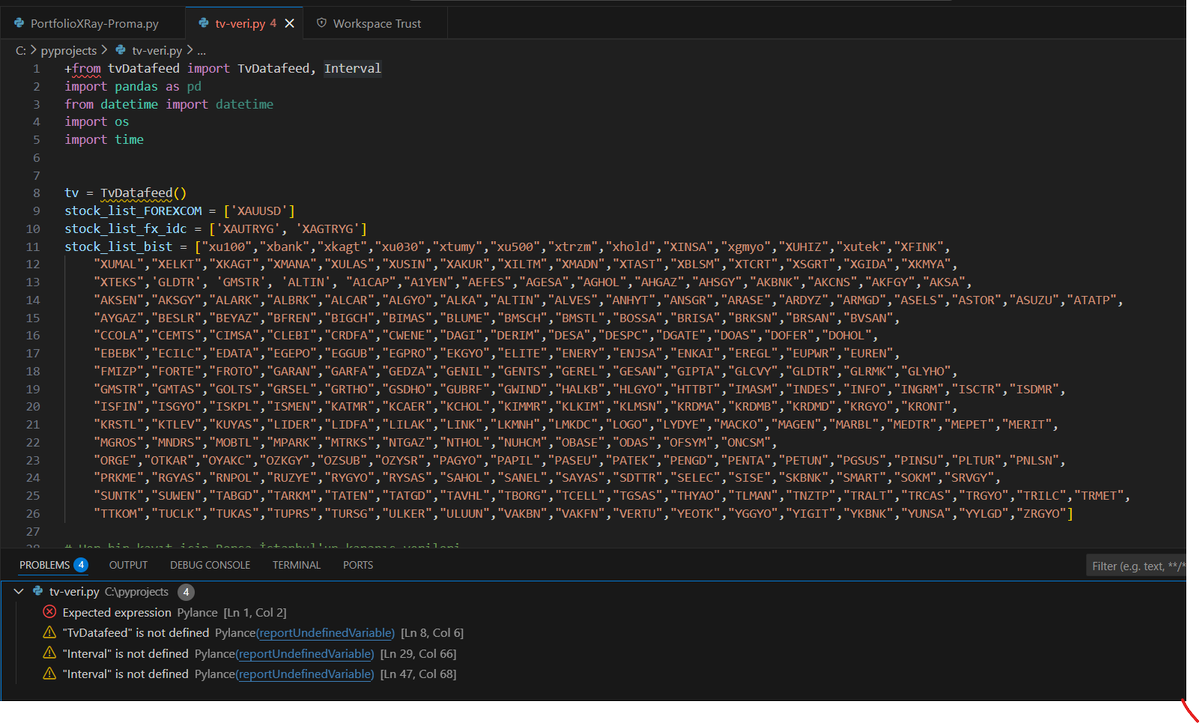Click warning icon for TvDatafeed not defined
The width and height of the screenshot is (1200, 723).
click(x=49, y=633)
